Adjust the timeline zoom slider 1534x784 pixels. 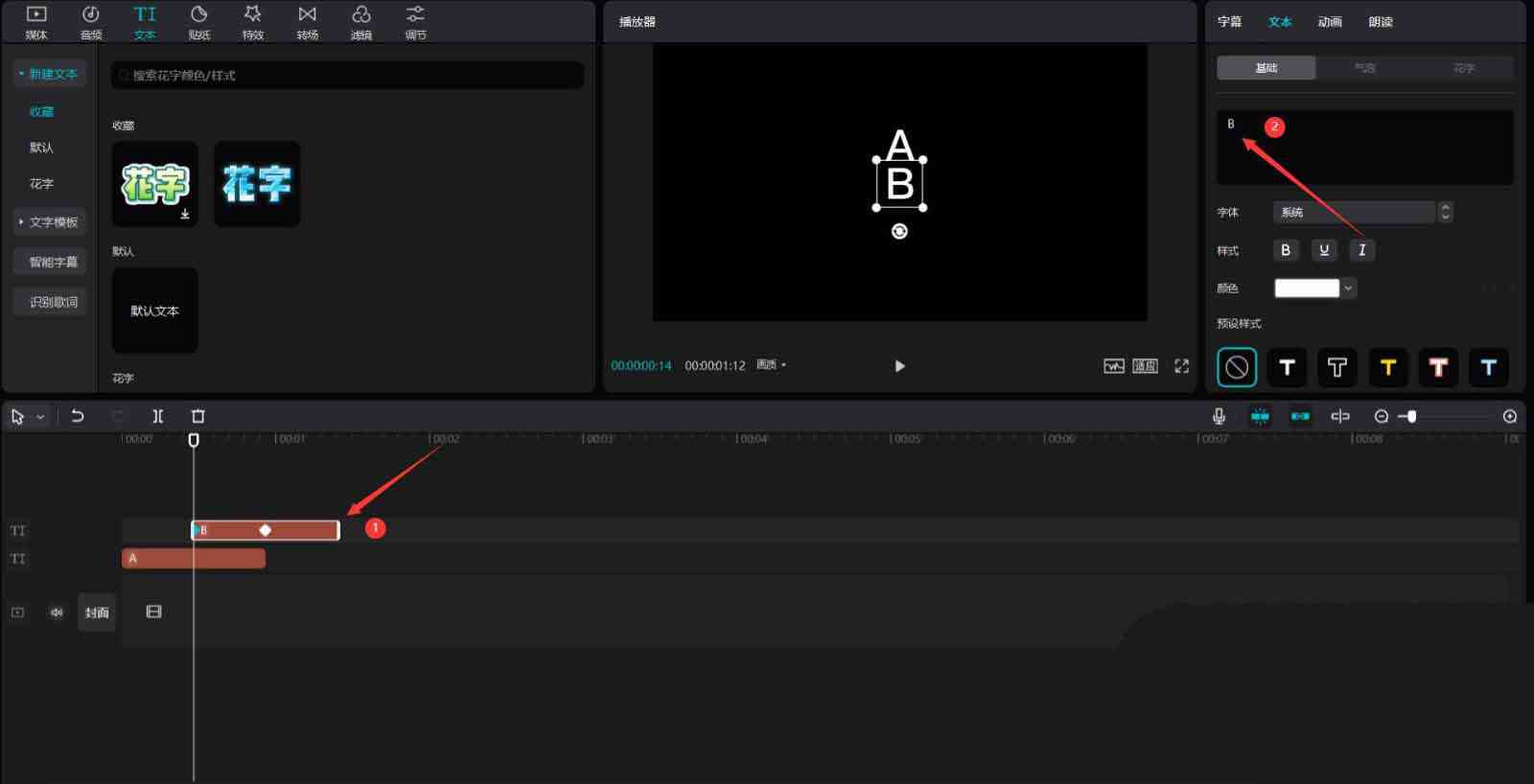1411,416
